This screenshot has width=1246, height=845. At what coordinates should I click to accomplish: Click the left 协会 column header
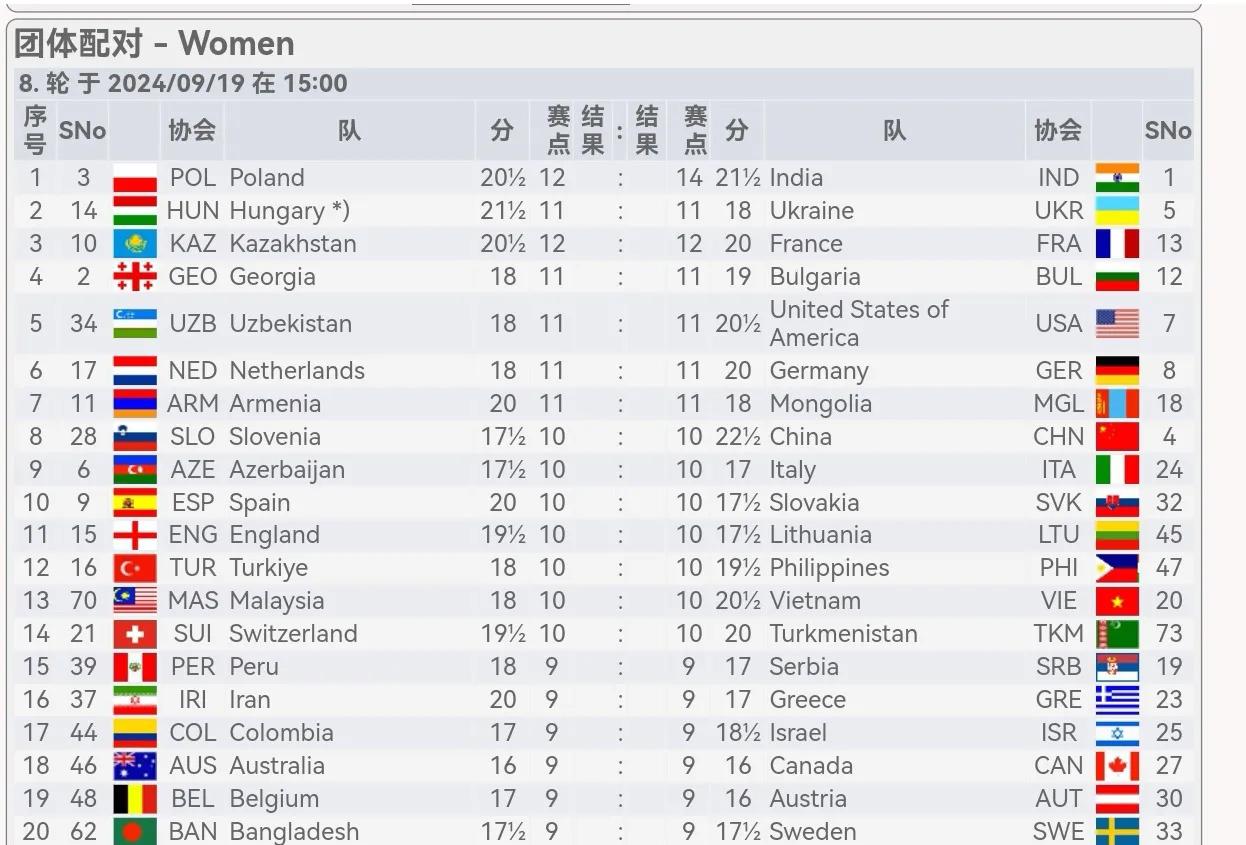(x=192, y=130)
